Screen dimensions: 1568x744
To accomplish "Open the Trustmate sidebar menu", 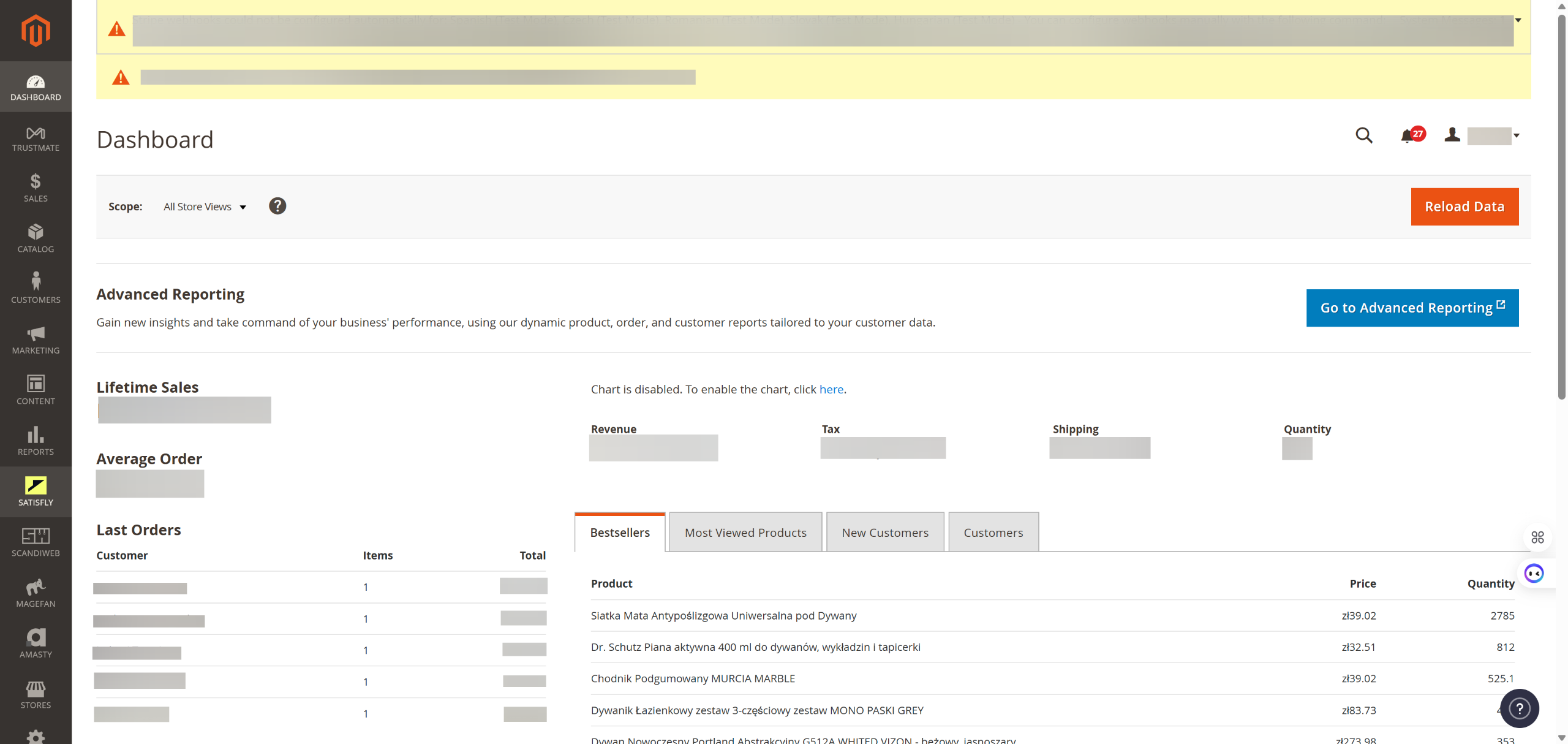I will point(36,139).
